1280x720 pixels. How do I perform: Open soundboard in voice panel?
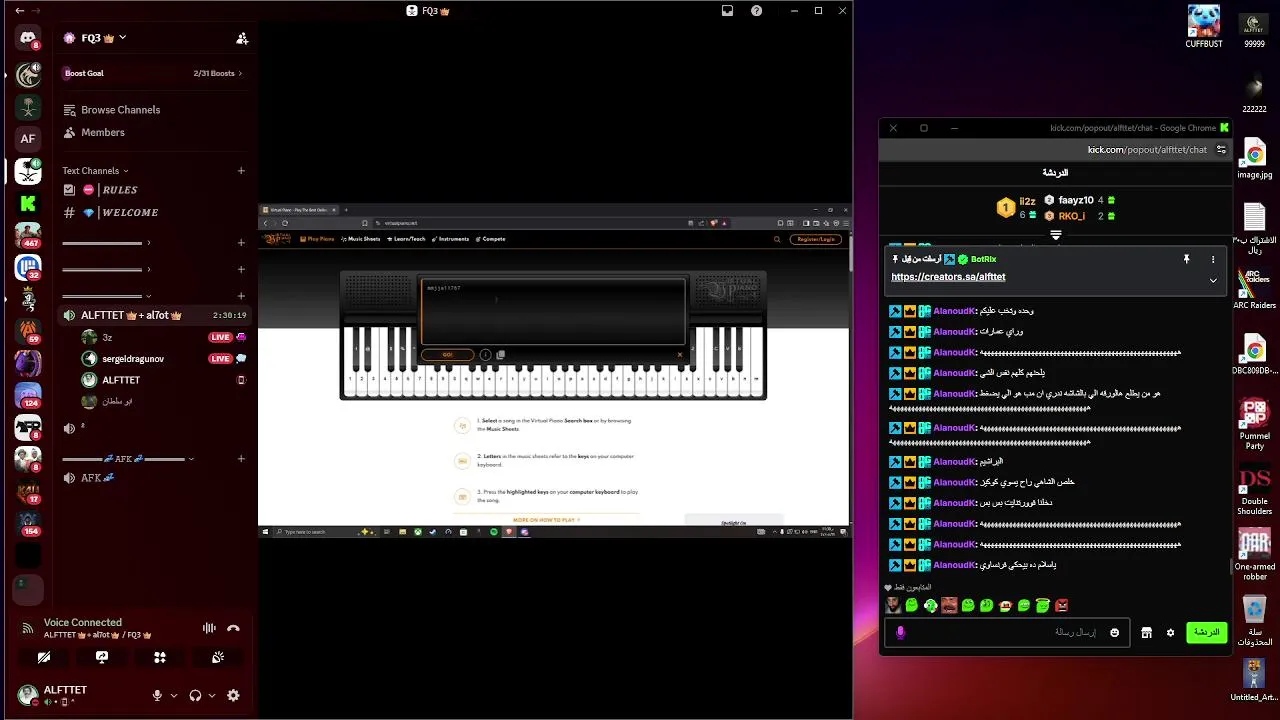click(x=218, y=657)
